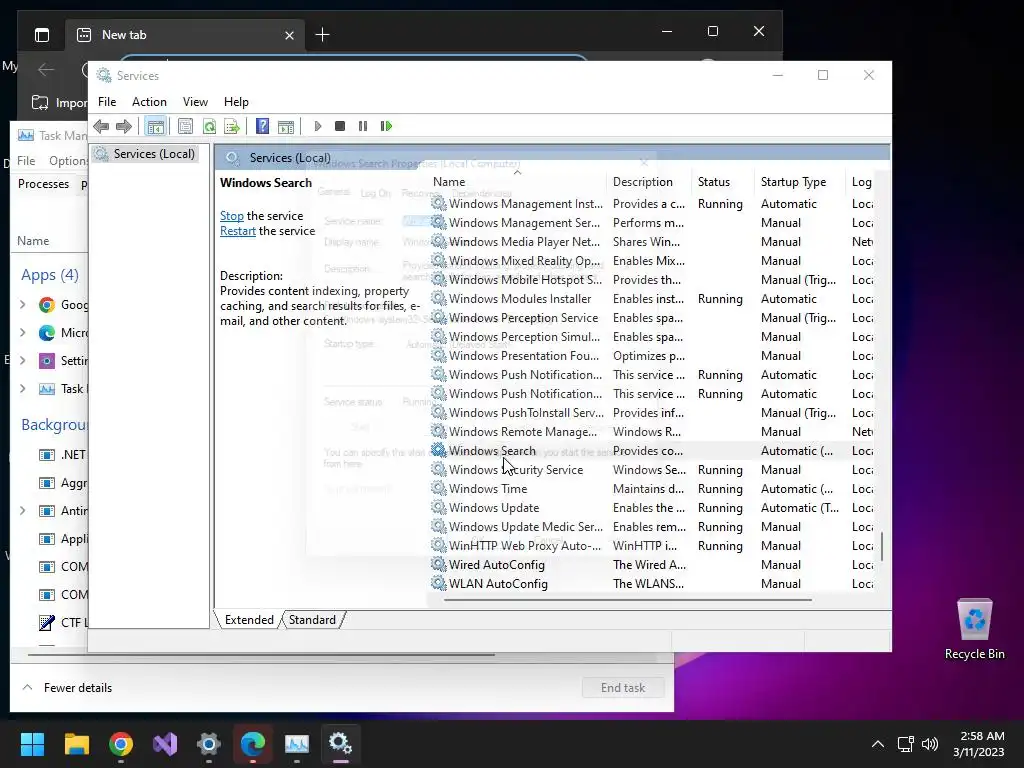Open the File menu in Services
The image size is (1024, 768).
(x=107, y=102)
